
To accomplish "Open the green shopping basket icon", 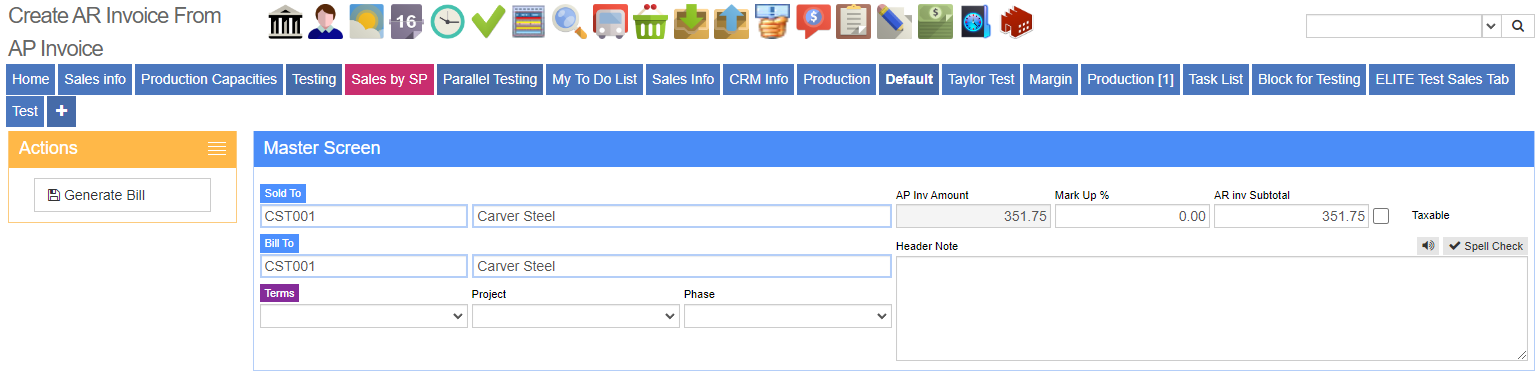I will pyautogui.click(x=651, y=21).
